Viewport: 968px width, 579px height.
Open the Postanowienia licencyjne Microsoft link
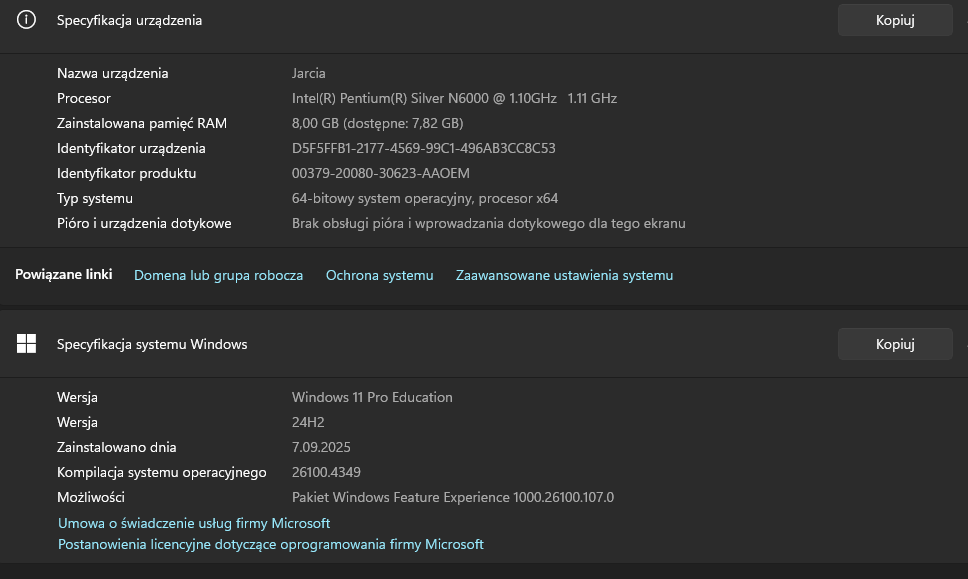coord(271,545)
